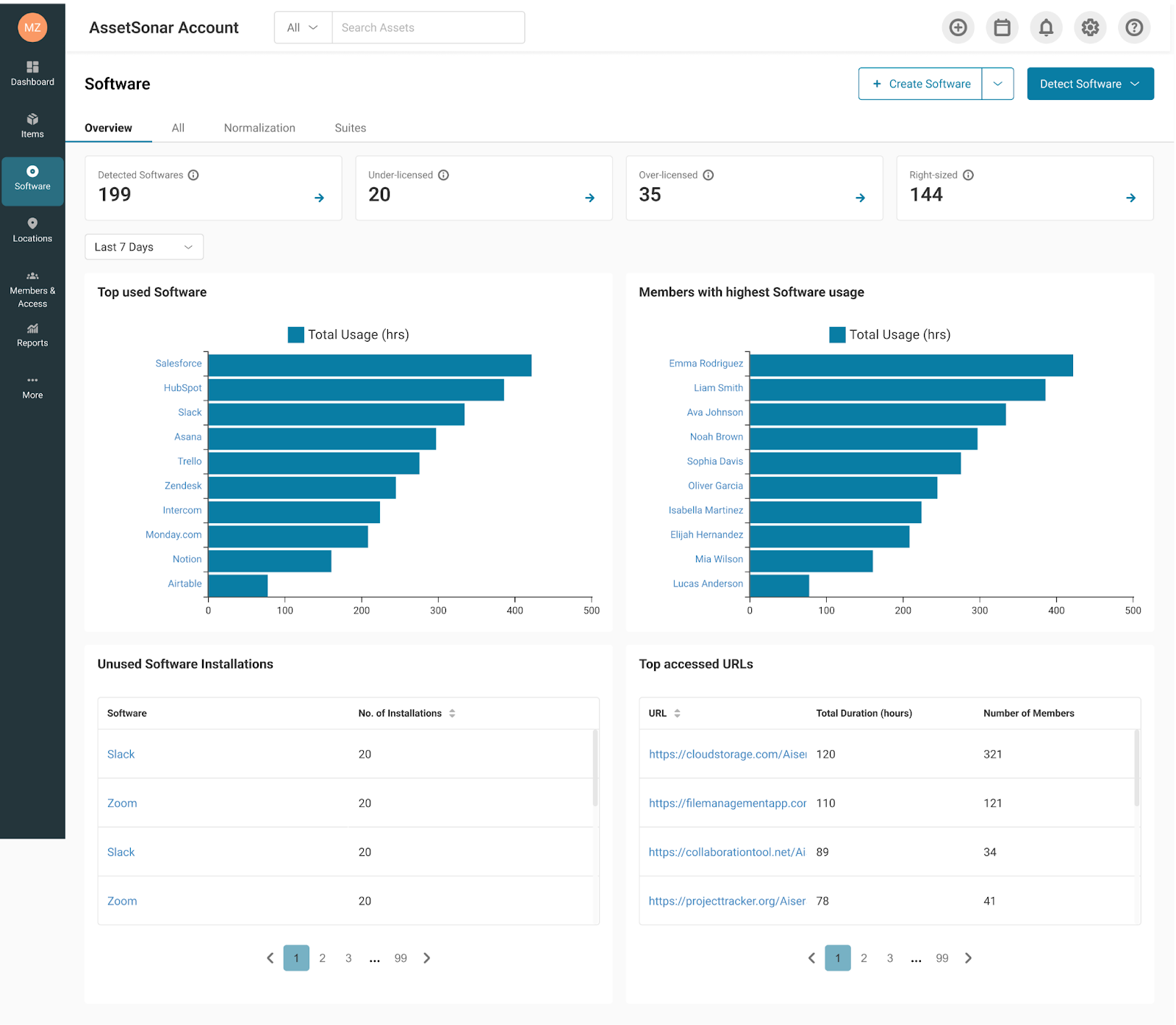Open the All filter dropdown beside search

303,28
